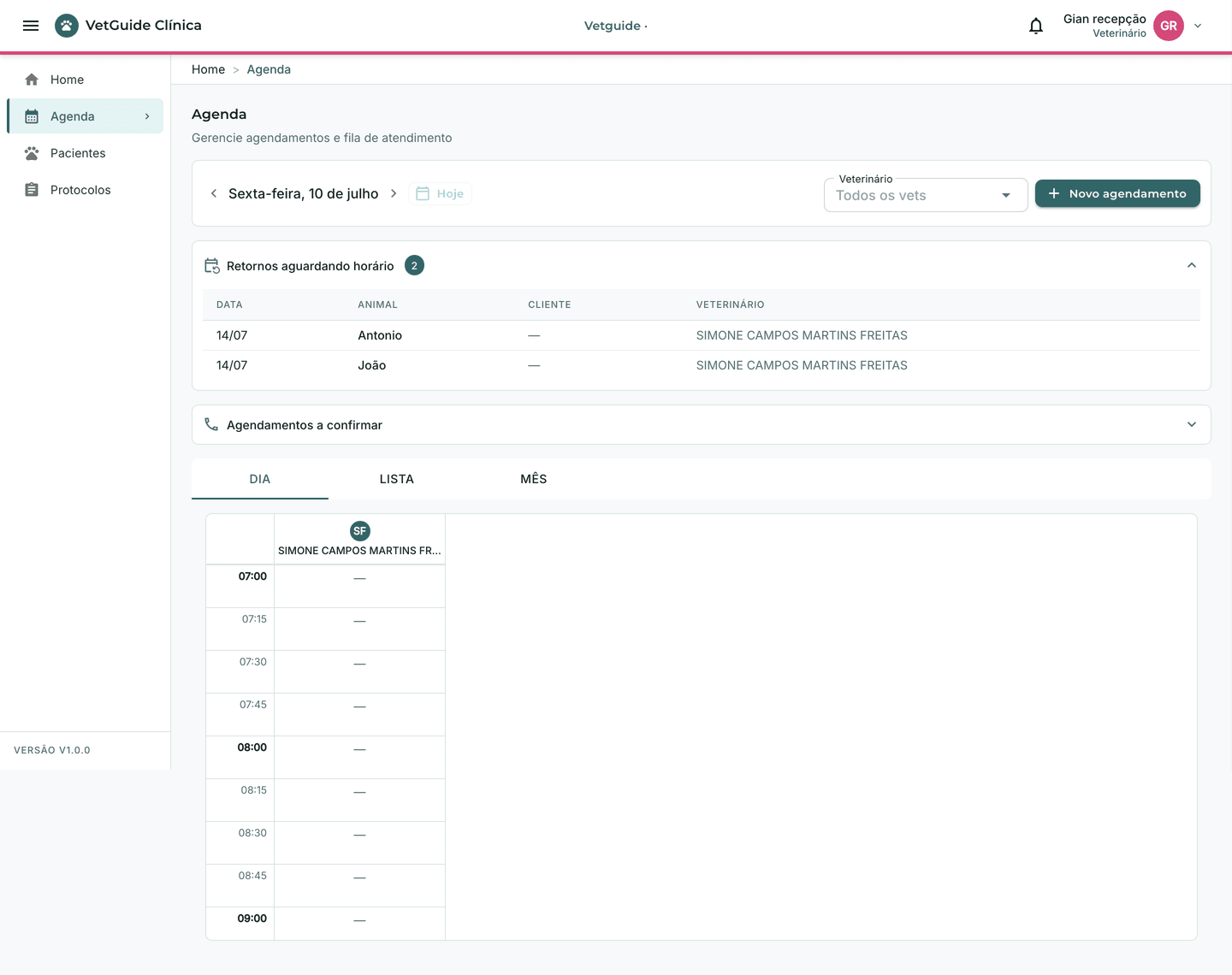Collapse Retornos aguardando horário section

point(1192,266)
